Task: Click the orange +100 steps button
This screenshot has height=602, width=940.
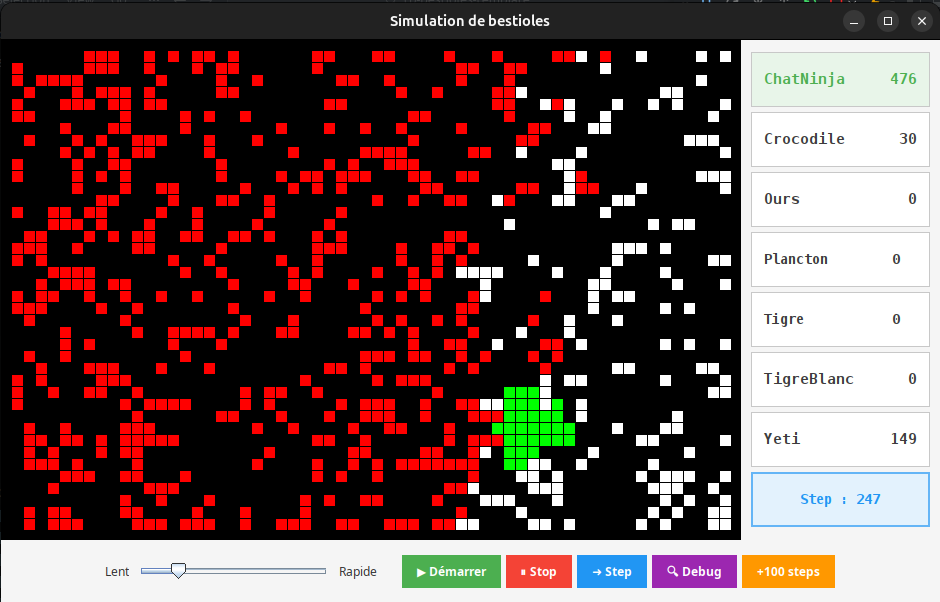Action: click(x=788, y=572)
